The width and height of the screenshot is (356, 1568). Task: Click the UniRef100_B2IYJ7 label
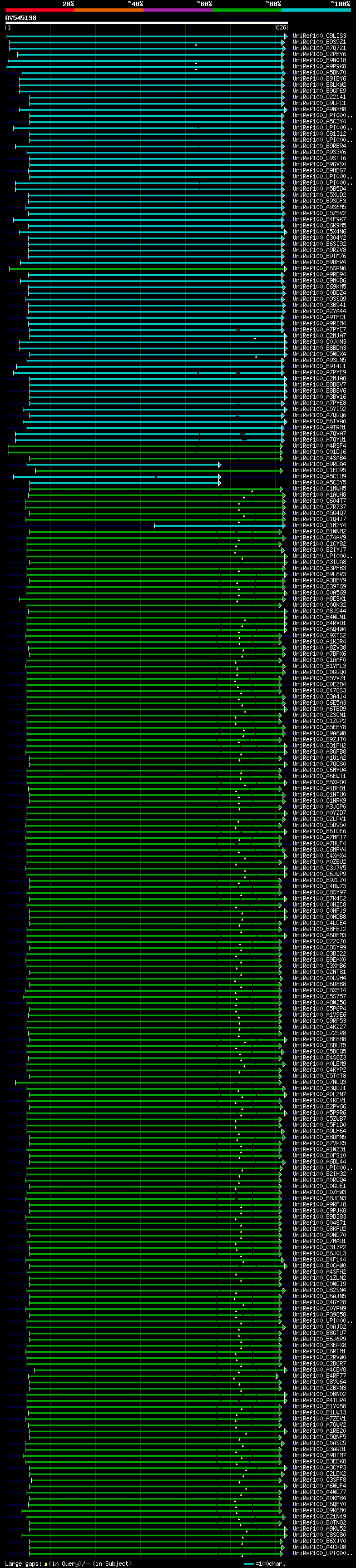coord(319,550)
